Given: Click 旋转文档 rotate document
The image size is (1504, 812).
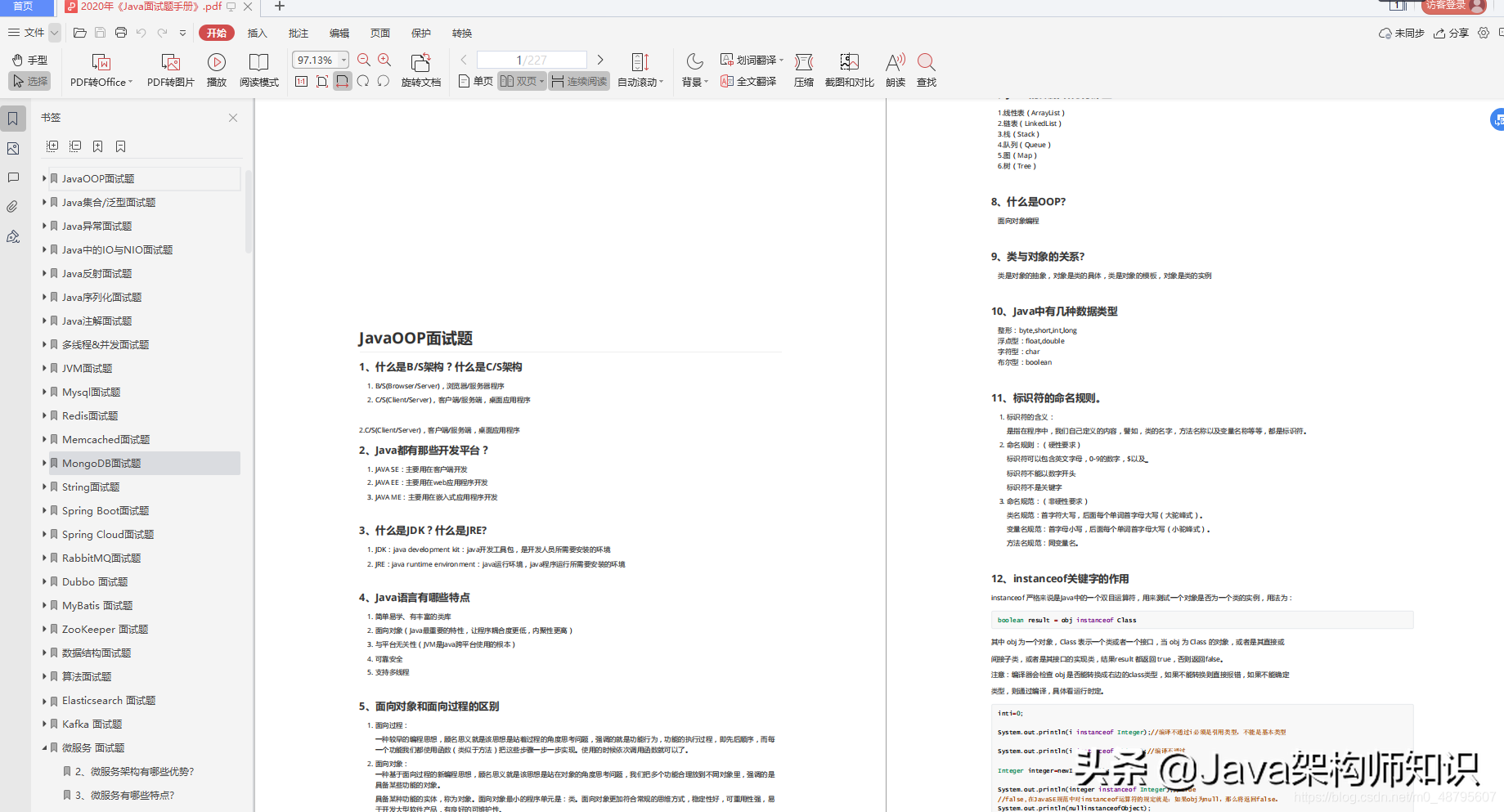Looking at the screenshot, I should coord(421,71).
